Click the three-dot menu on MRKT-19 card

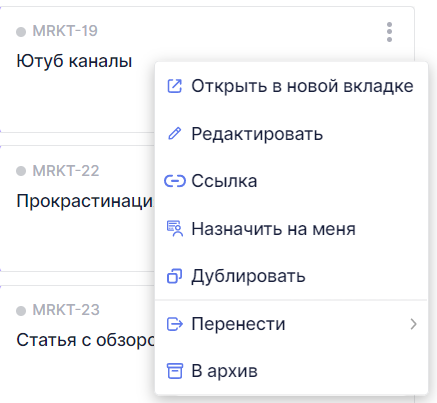(389, 32)
